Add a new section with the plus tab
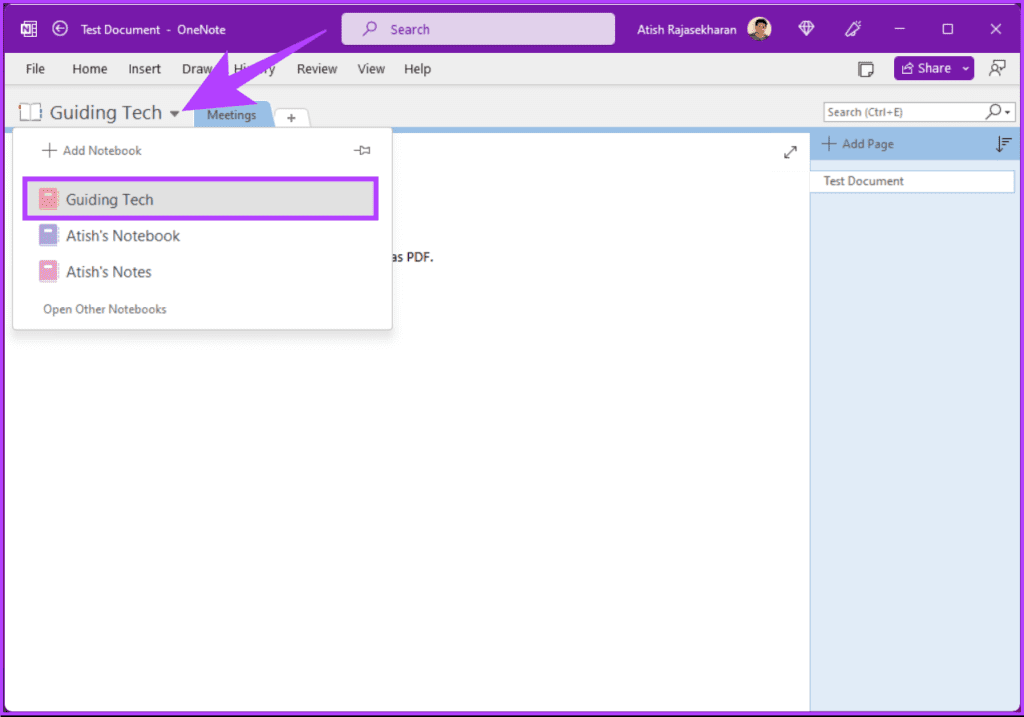1024x717 pixels. point(291,118)
